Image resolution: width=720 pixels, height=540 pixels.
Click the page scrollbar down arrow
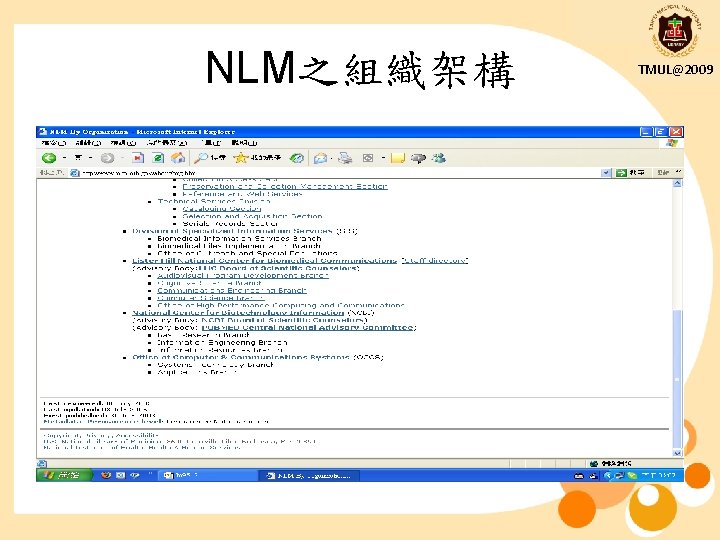point(677,453)
